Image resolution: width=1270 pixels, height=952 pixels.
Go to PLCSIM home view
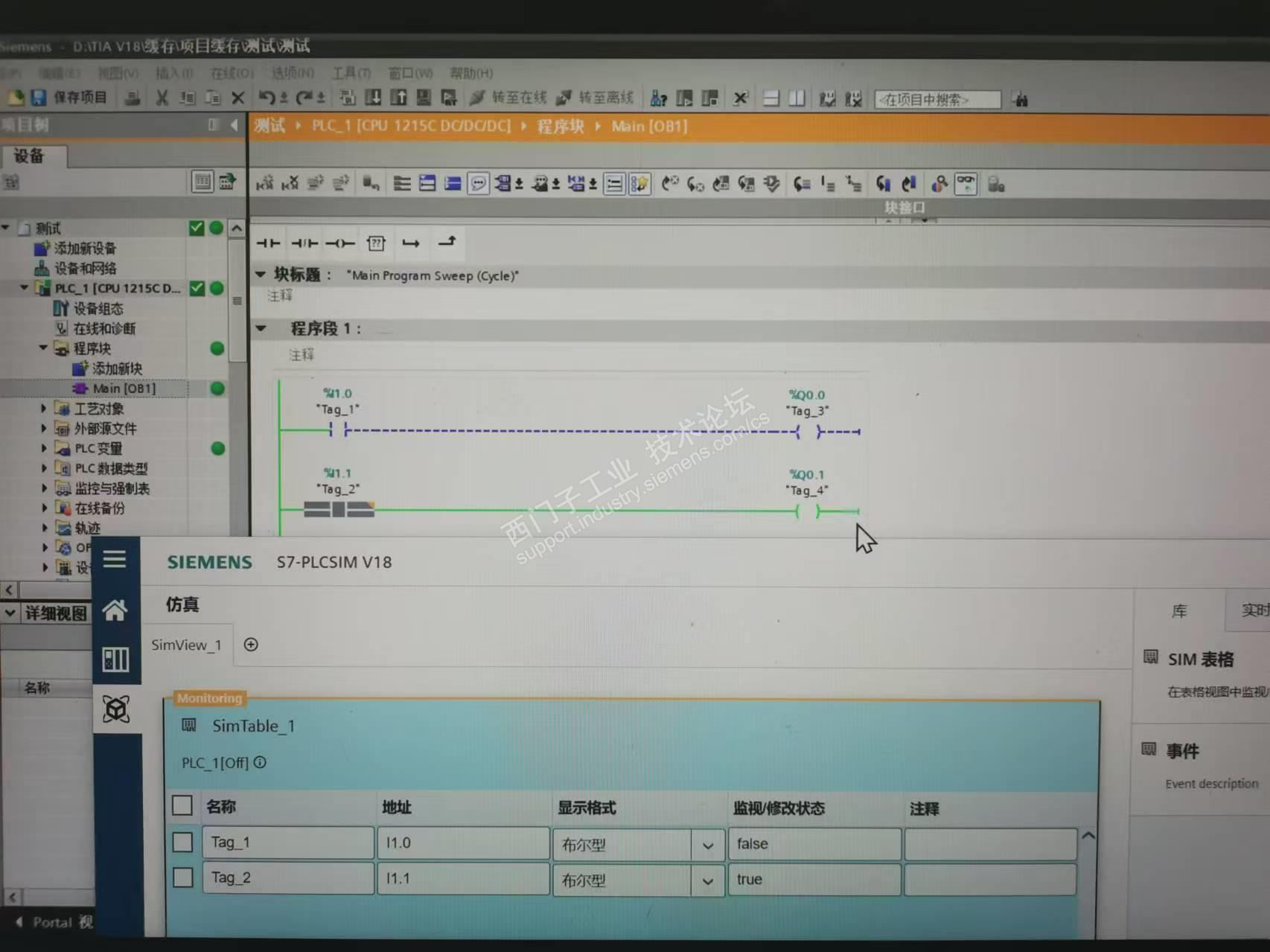click(x=115, y=610)
